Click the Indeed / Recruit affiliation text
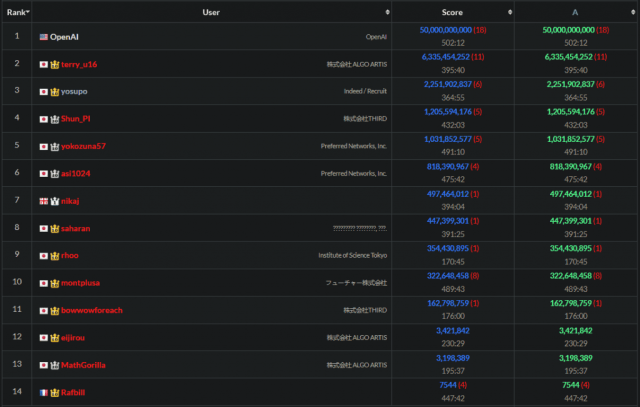The image size is (640, 407). point(365,91)
